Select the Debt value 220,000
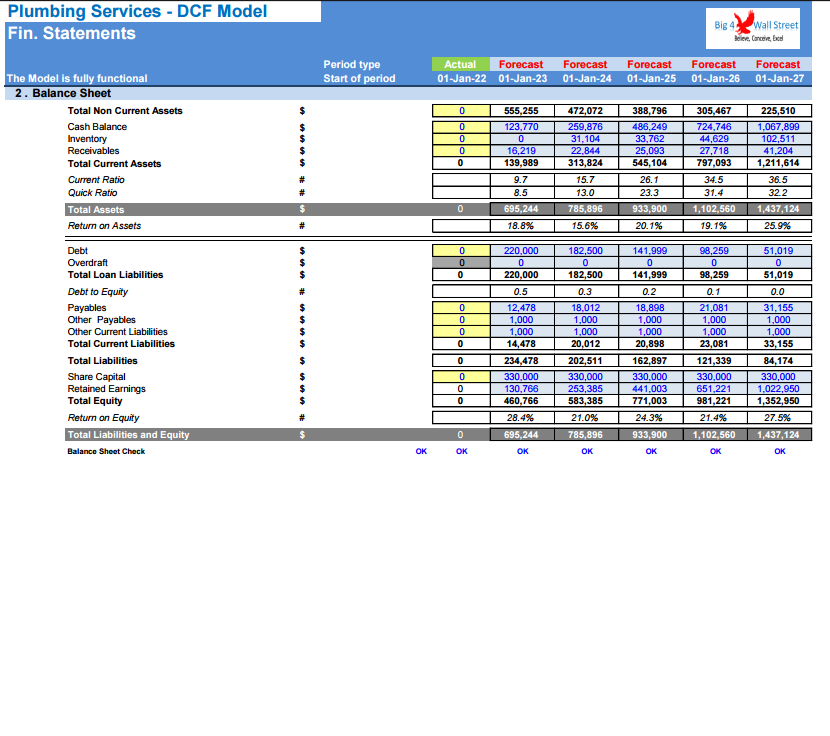The image size is (830, 736). tap(522, 251)
